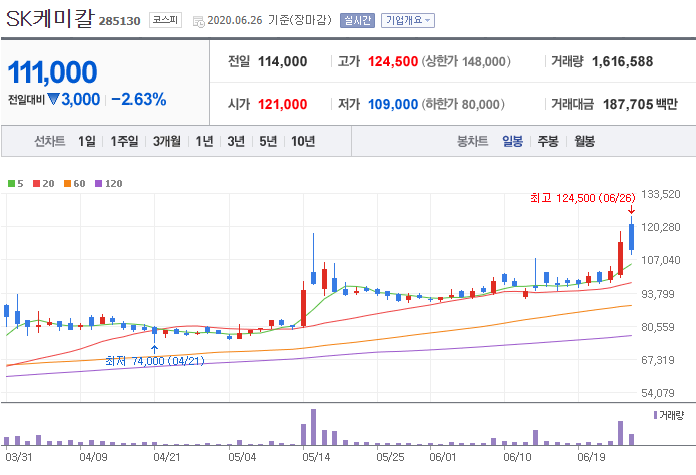Click the 107,040 price axis label

pos(660,260)
